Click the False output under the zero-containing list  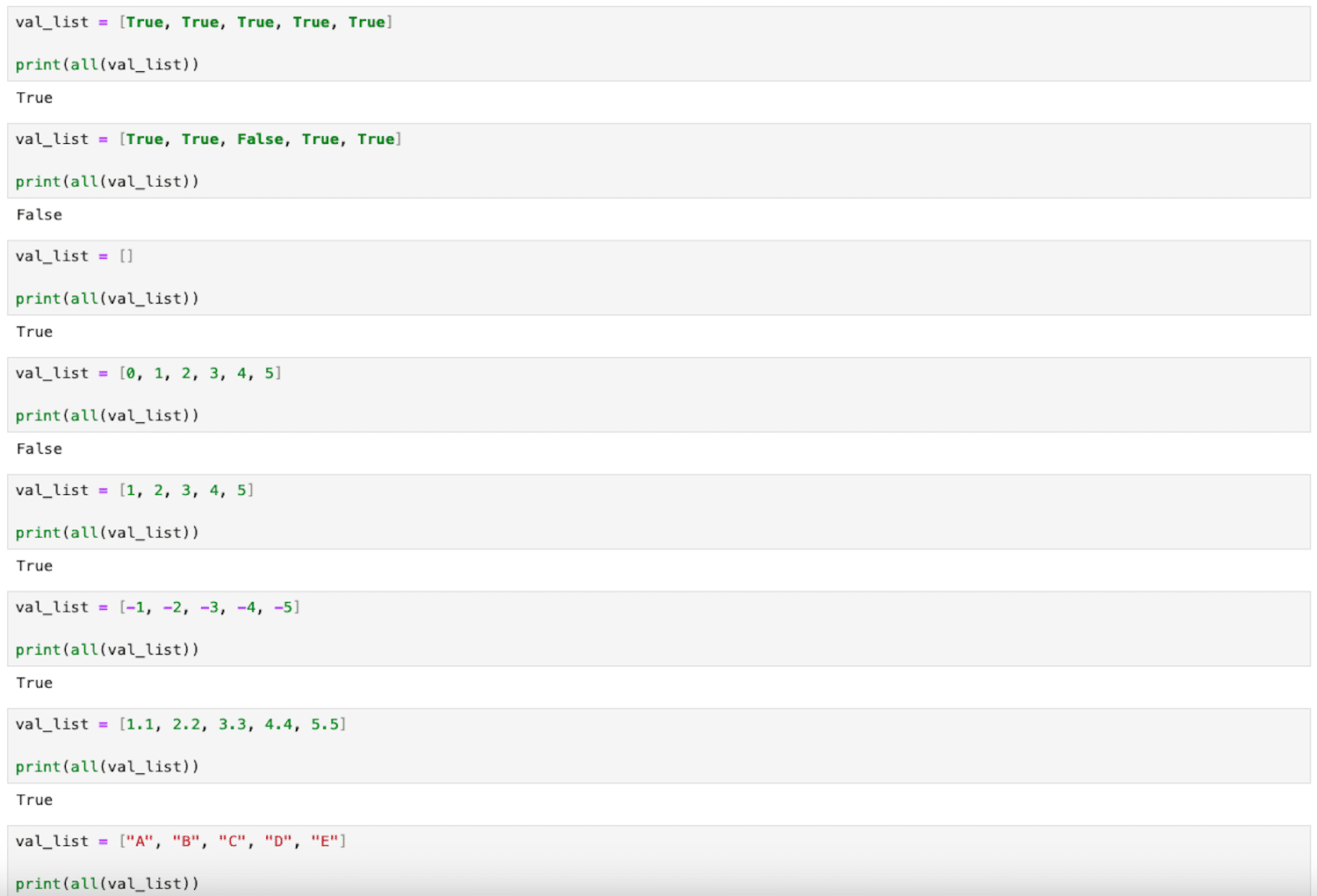pyautogui.click(x=38, y=448)
